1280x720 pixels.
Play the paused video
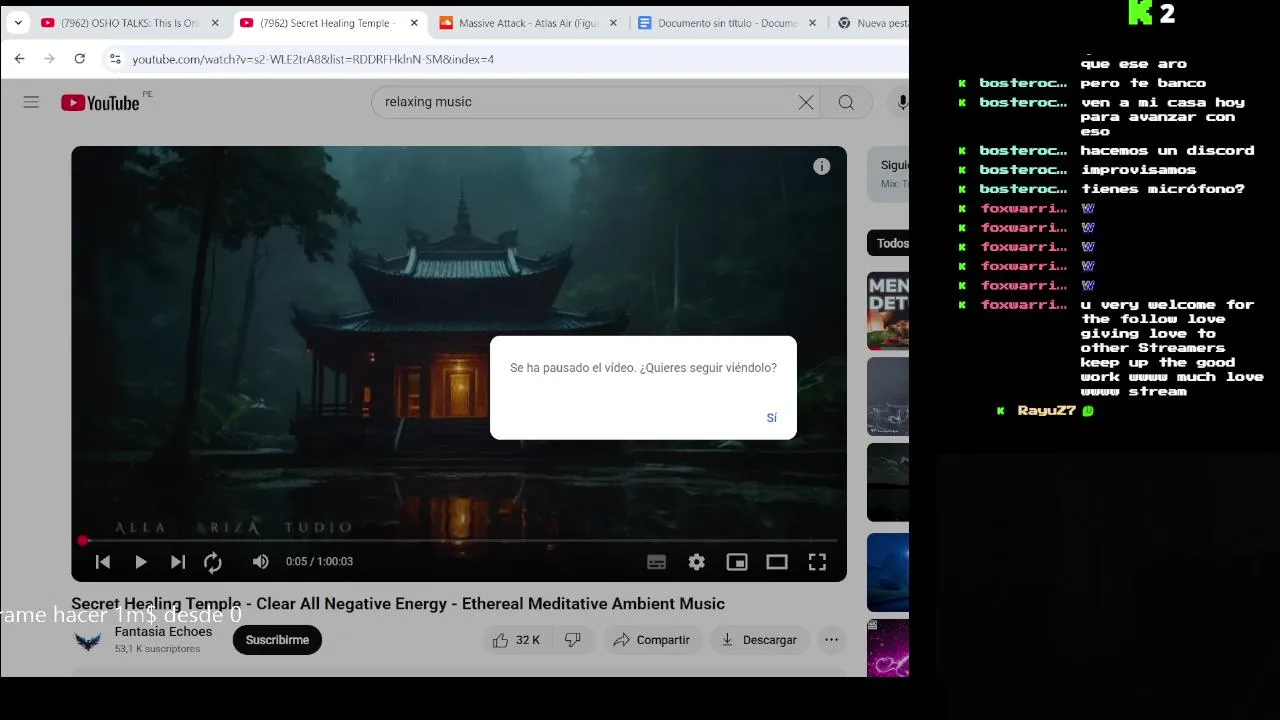(141, 562)
